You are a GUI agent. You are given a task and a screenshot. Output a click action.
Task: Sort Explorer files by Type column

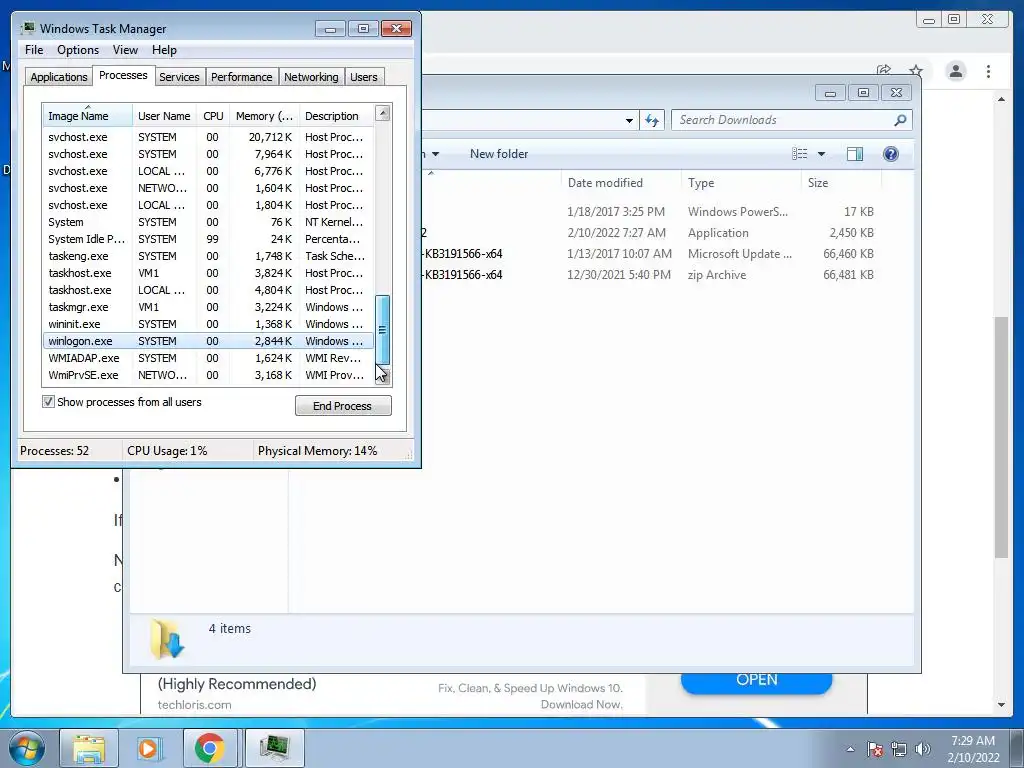point(741,183)
